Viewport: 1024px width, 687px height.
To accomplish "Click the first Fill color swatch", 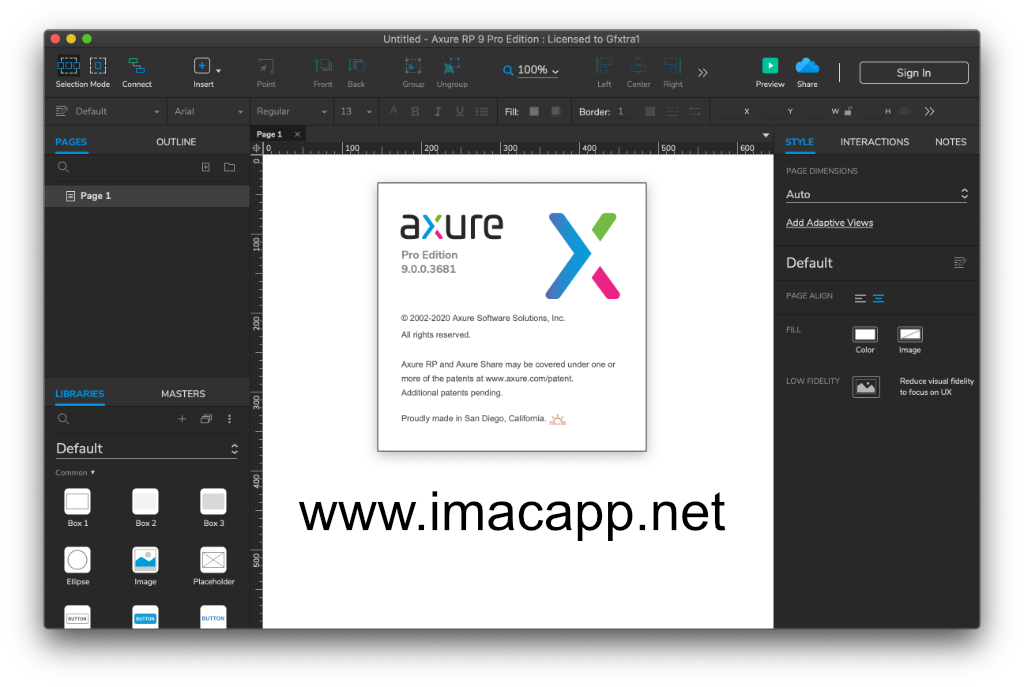I will click(x=534, y=112).
